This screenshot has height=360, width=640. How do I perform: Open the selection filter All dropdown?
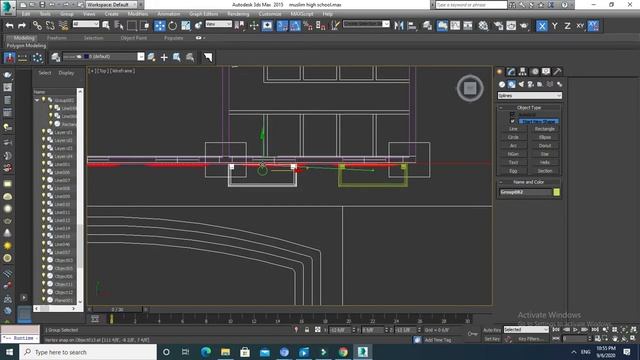86,24
